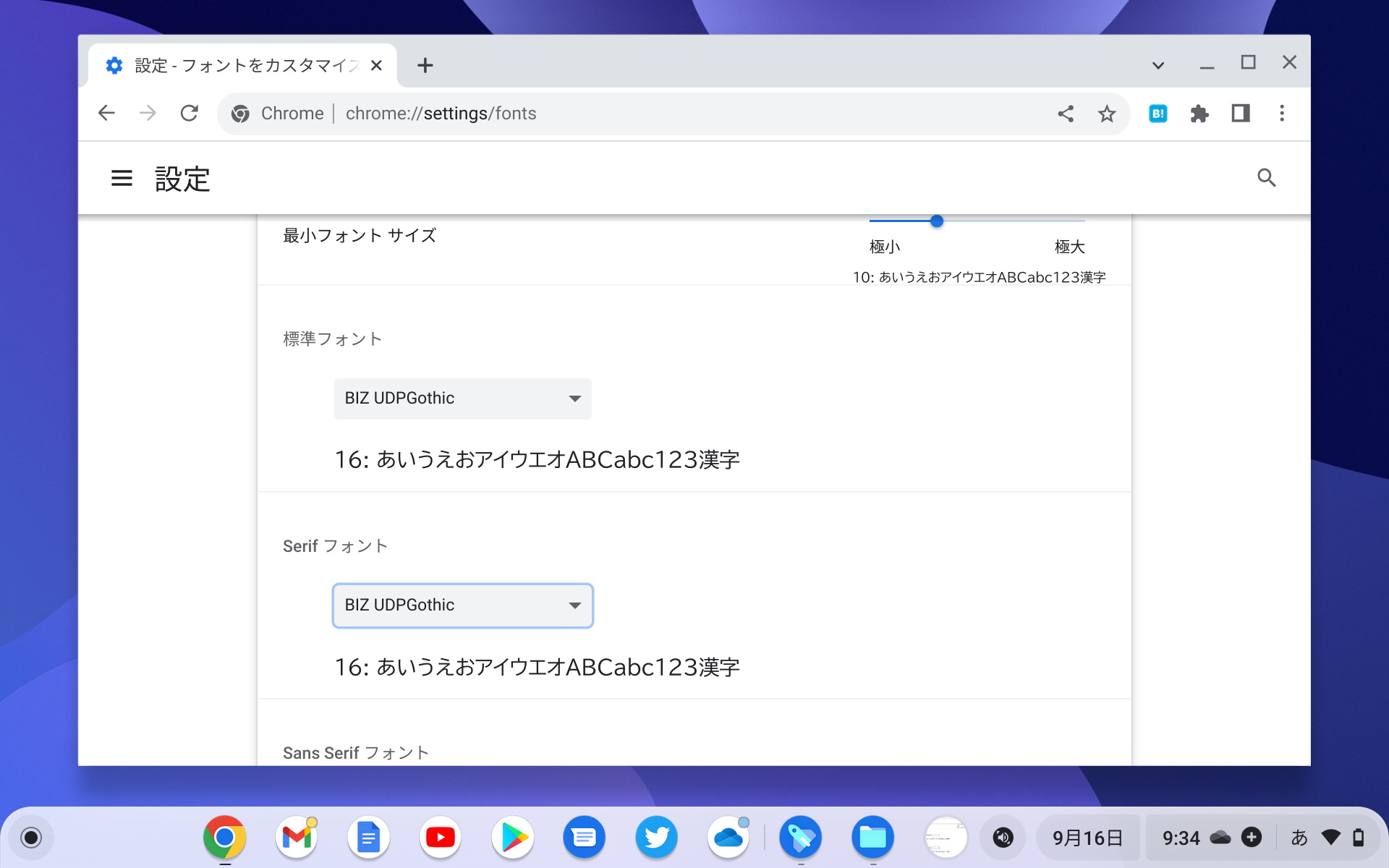Share the current page via share icon
The image size is (1389, 868).
coord(1066,113)
